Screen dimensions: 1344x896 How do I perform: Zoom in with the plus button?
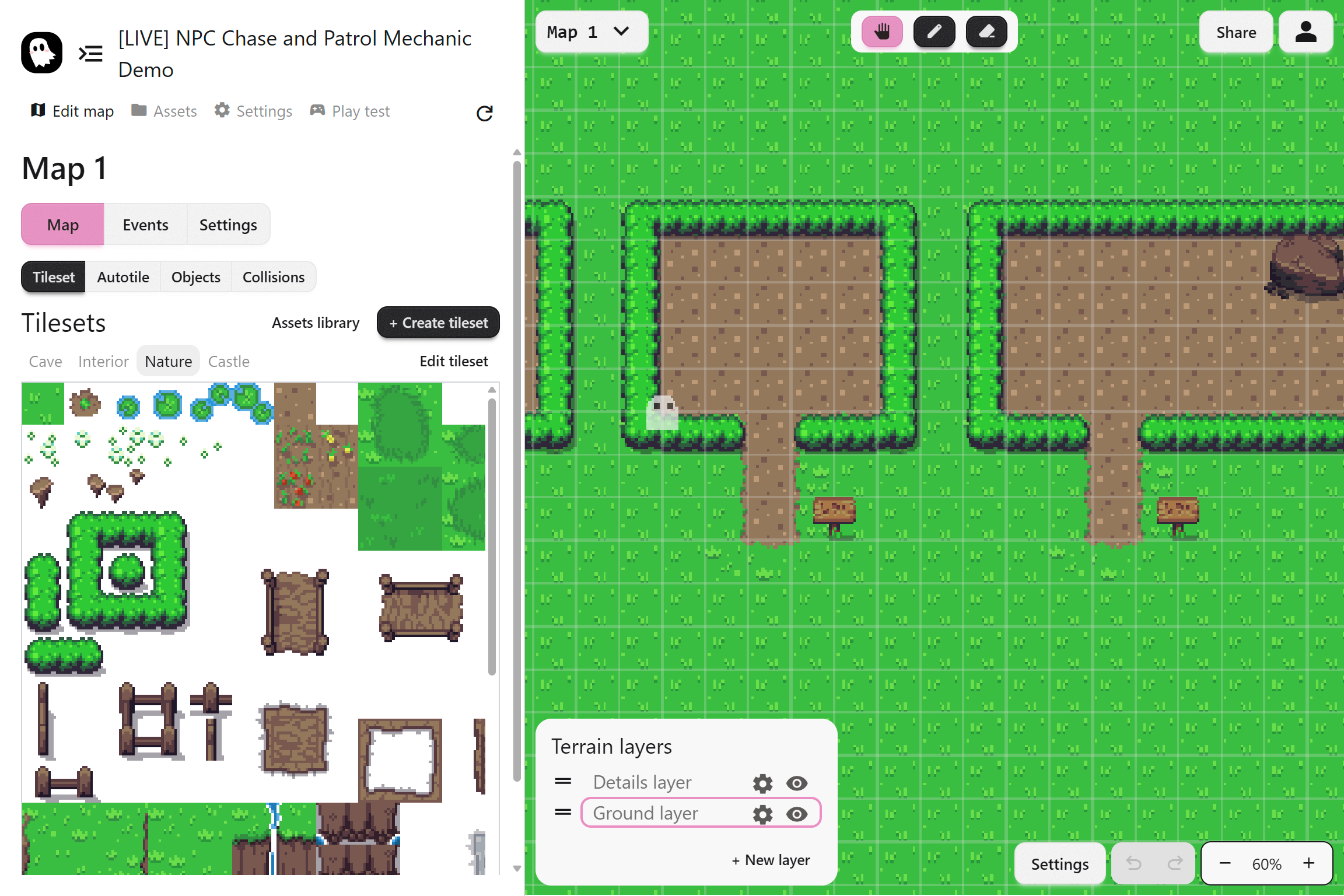[x=1308, y=863]
